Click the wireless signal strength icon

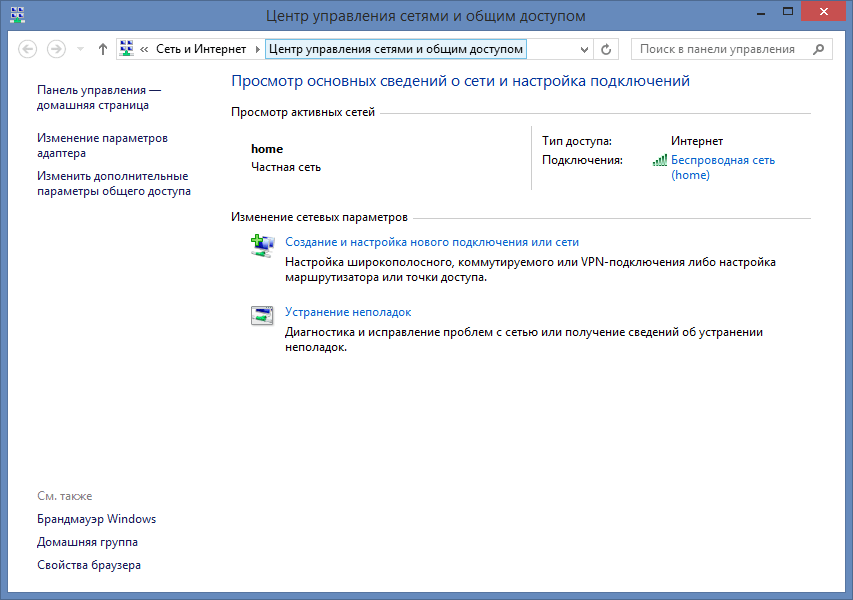(x=659, y=160)
